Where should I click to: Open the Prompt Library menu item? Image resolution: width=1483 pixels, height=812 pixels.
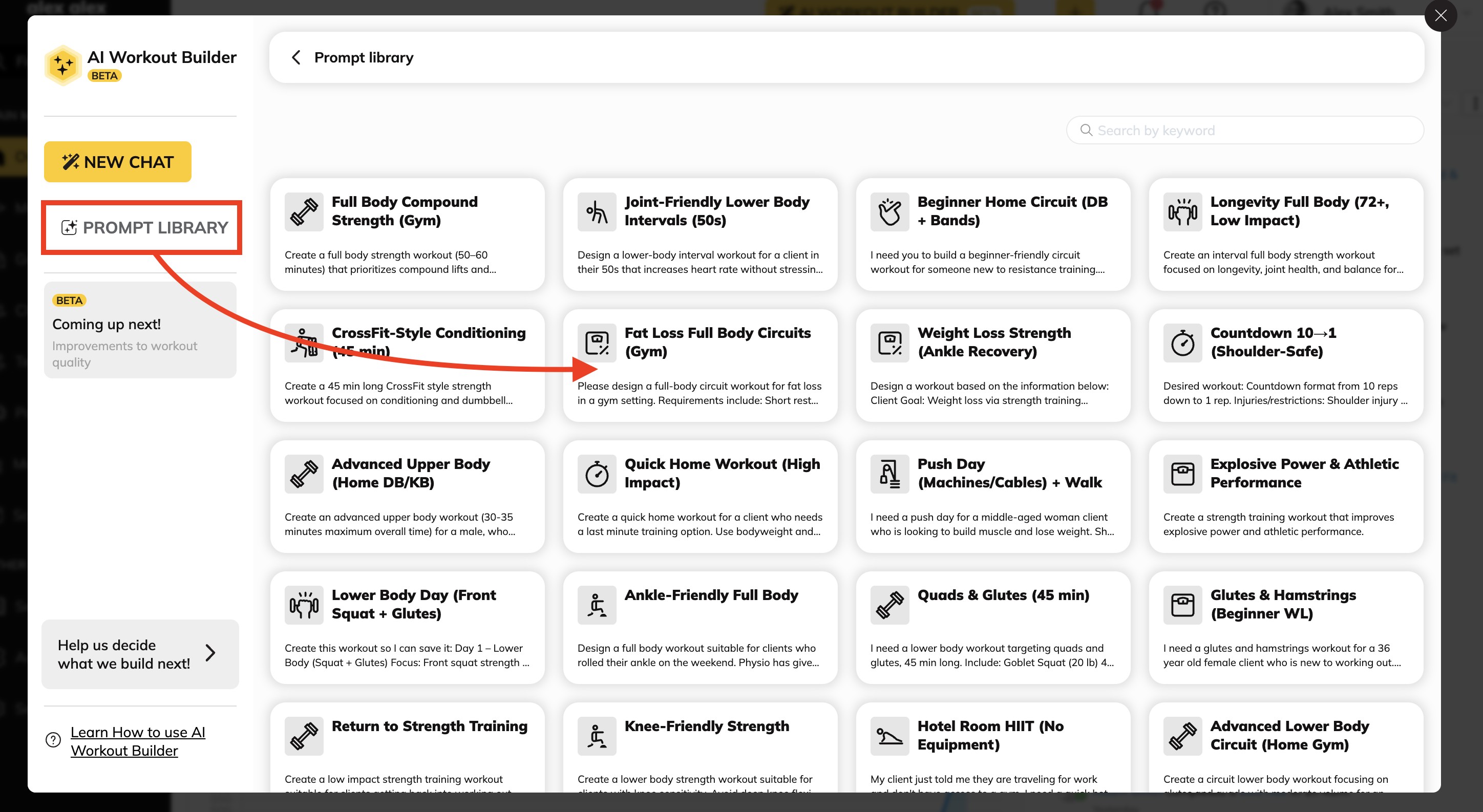[144, 227]
